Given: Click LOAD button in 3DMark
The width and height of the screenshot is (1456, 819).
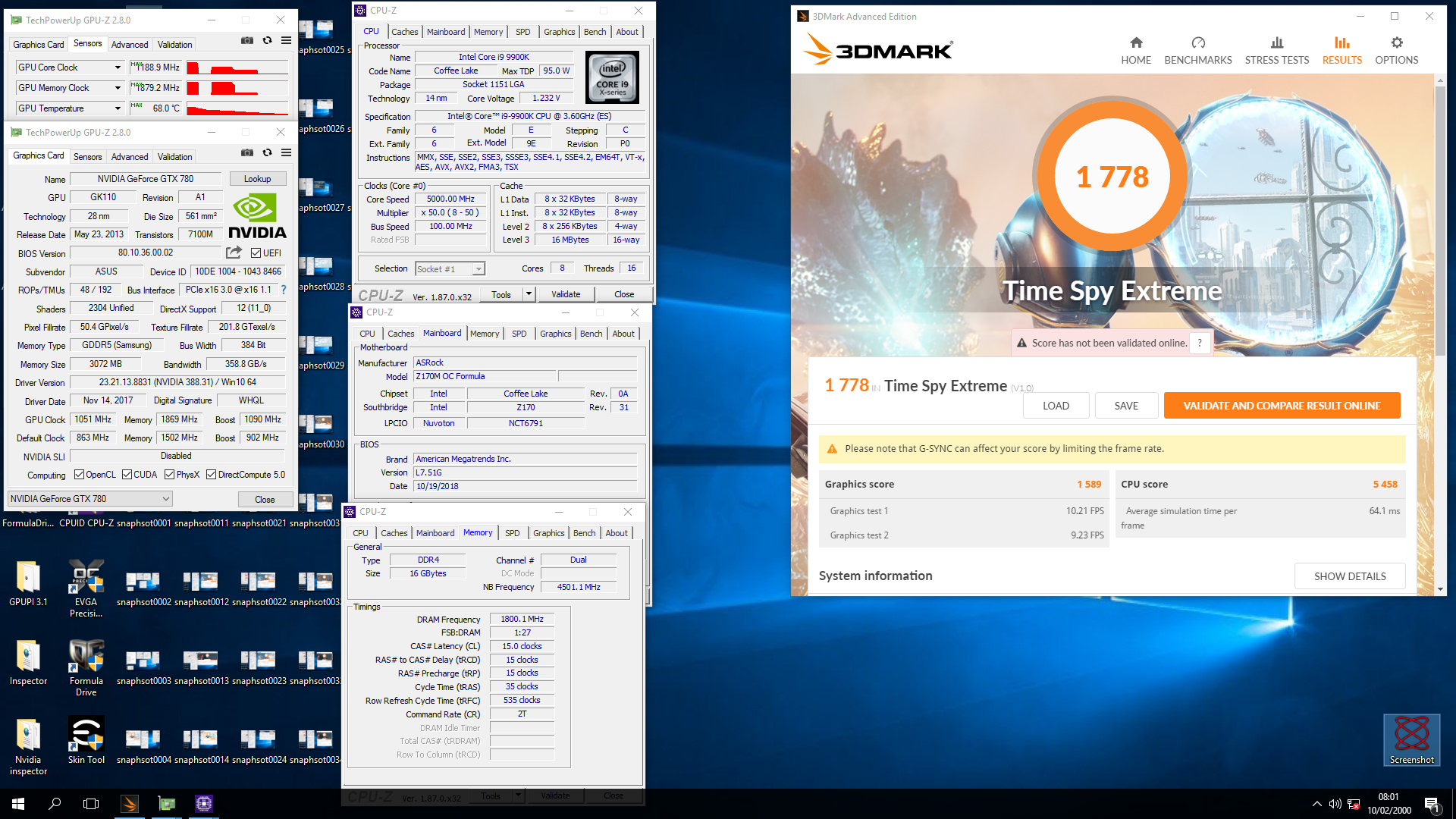Looking at the screenshot, I should [1056, 406].
